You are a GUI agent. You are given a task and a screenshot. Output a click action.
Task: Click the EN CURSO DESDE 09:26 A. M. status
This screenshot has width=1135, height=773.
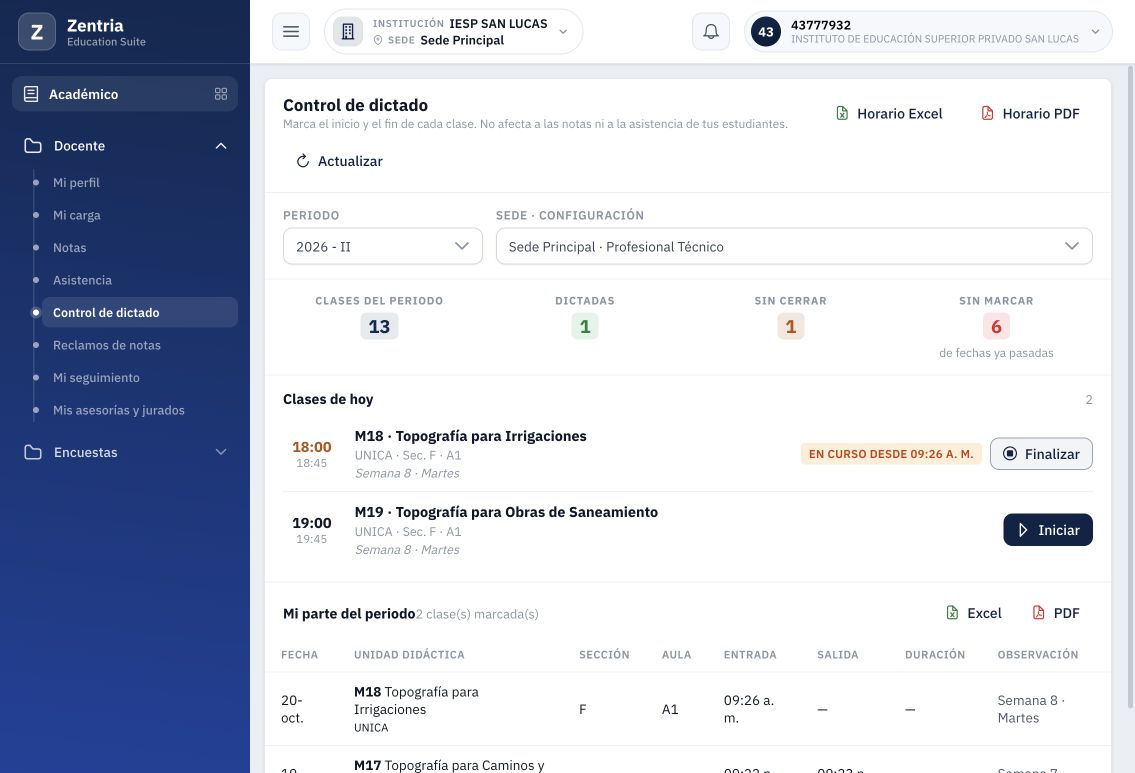click(891, 454)
